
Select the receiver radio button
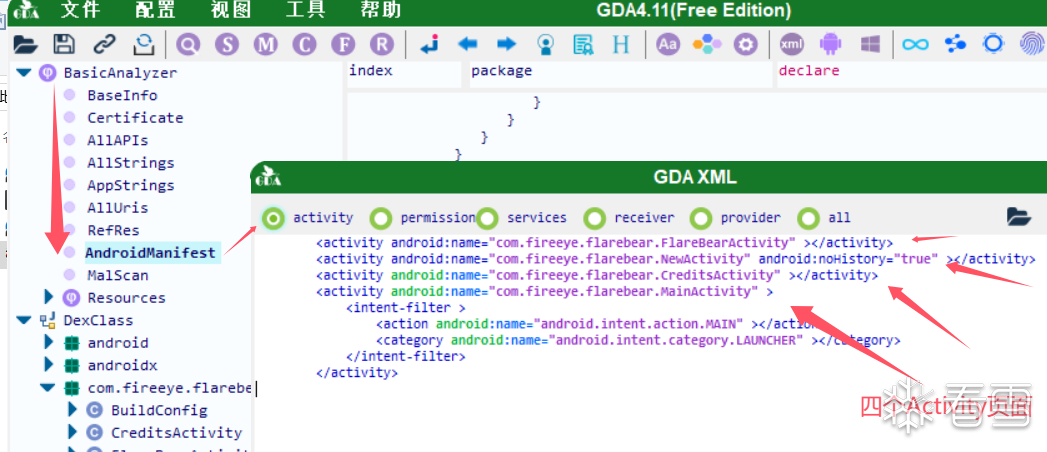coord(594,218)
